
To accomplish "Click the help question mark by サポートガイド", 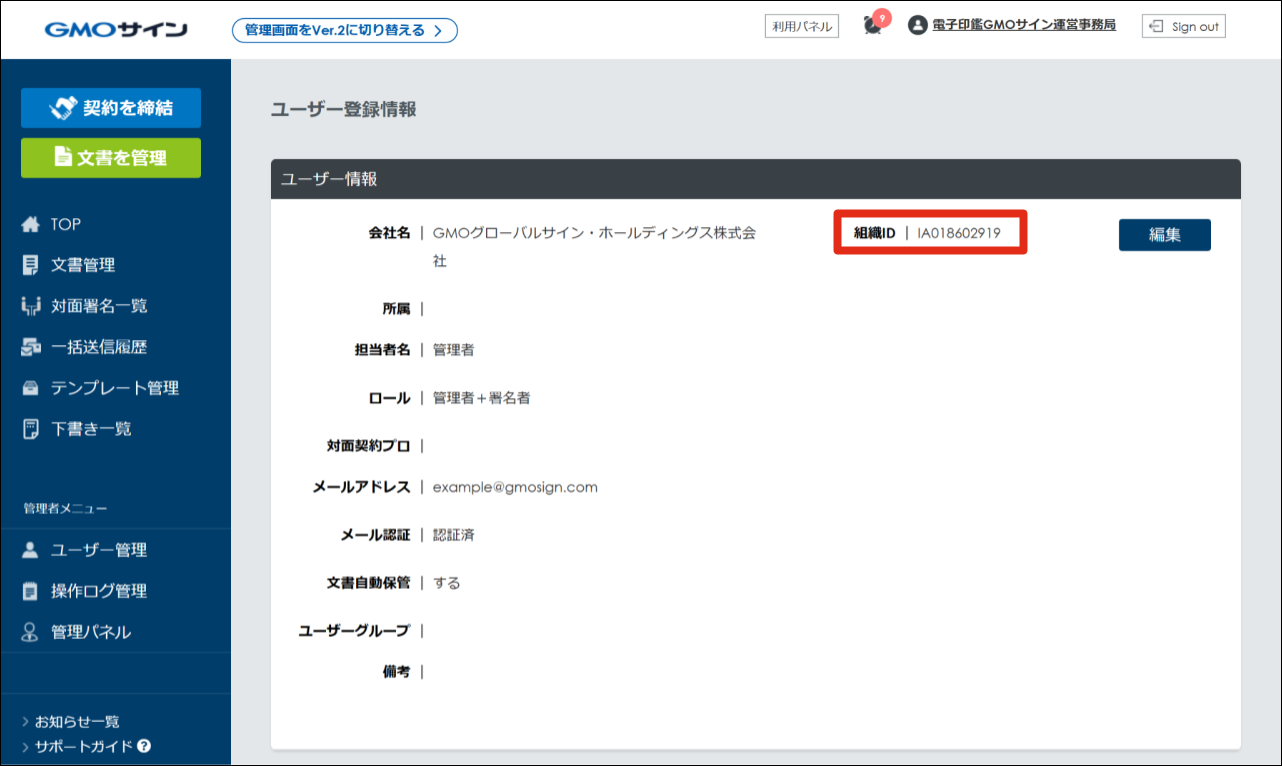I will coord(144,746).
